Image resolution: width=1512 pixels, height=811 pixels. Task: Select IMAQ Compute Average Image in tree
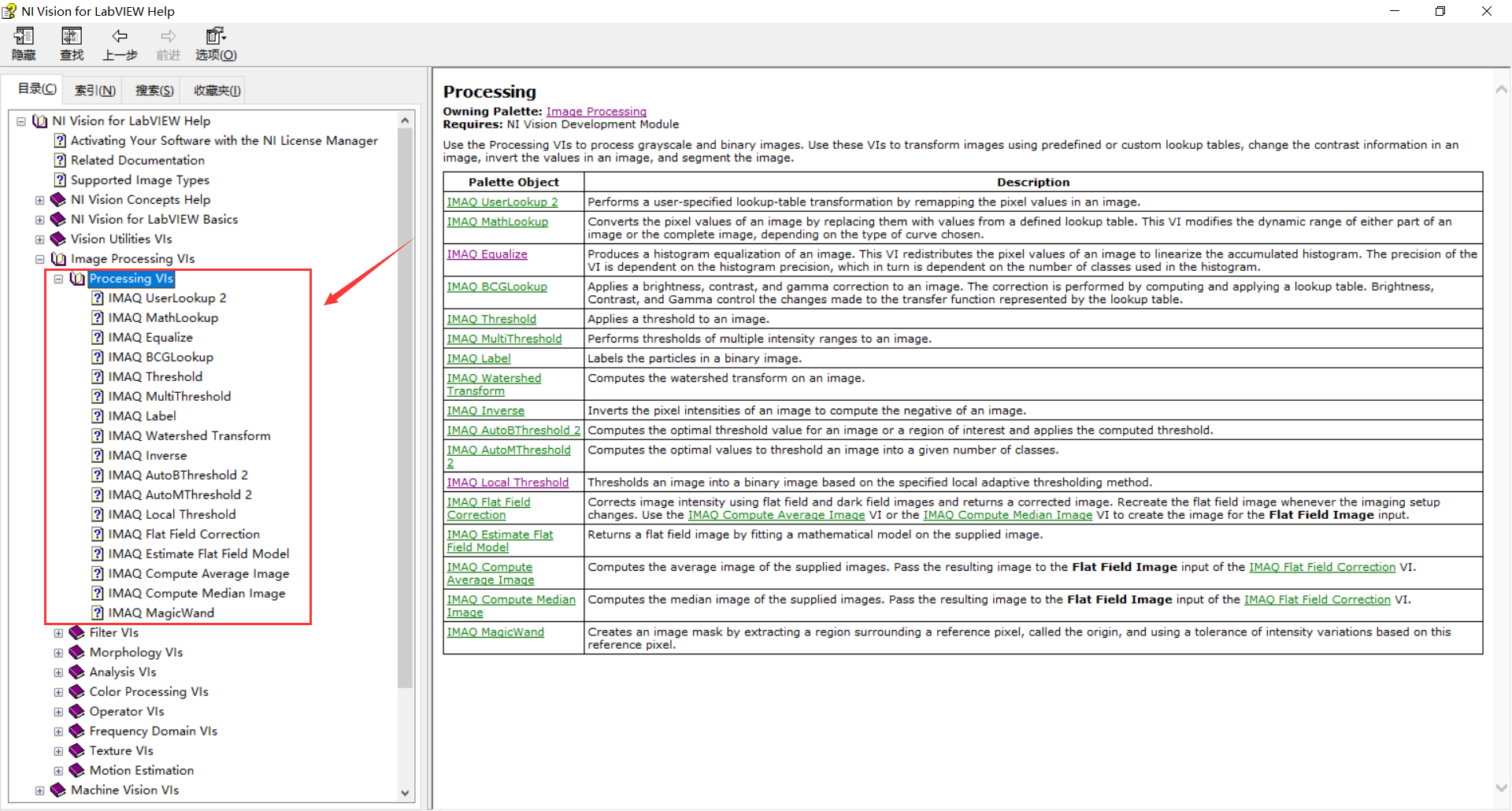[x=198, y=574]
